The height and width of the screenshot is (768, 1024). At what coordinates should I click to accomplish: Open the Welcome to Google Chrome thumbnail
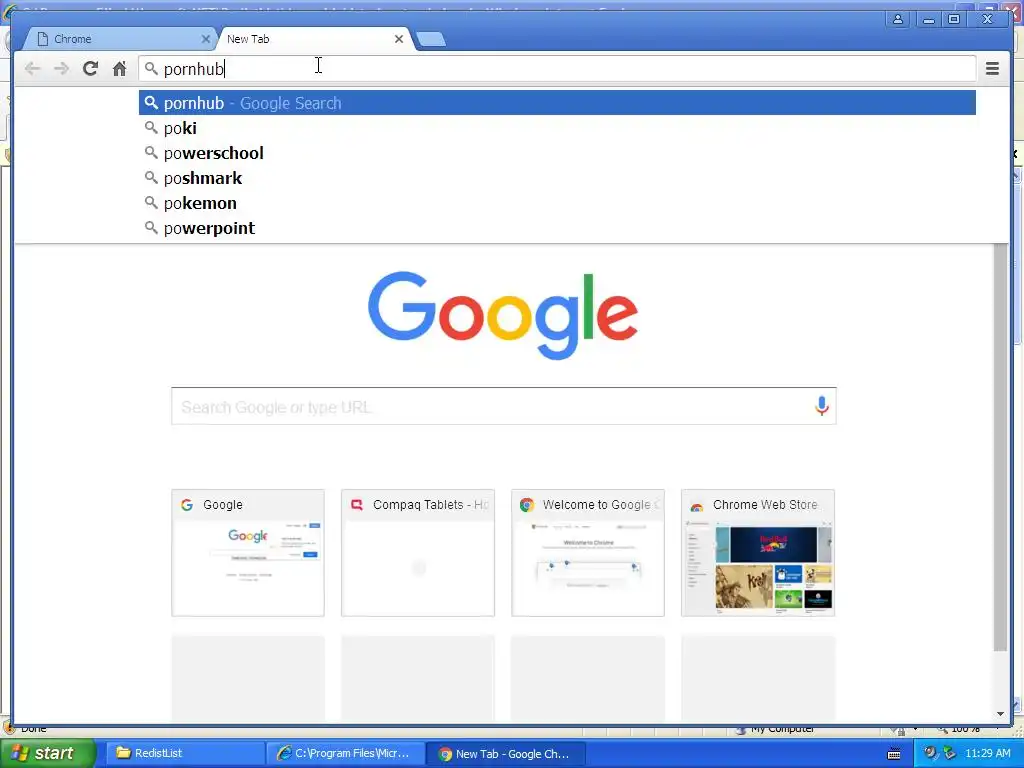(588, 552)
